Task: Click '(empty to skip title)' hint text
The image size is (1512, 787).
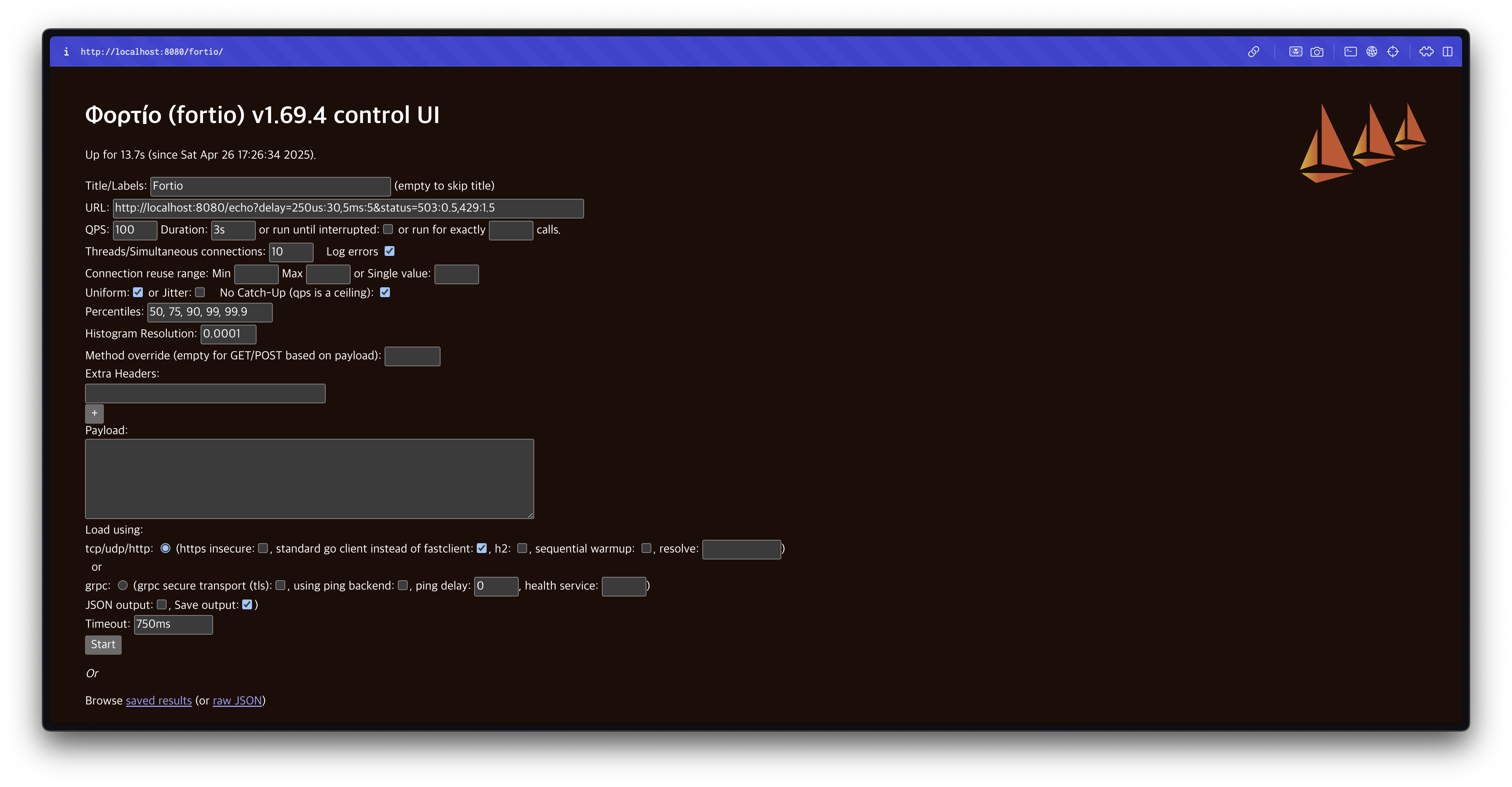Action: [x=444, y=186]
